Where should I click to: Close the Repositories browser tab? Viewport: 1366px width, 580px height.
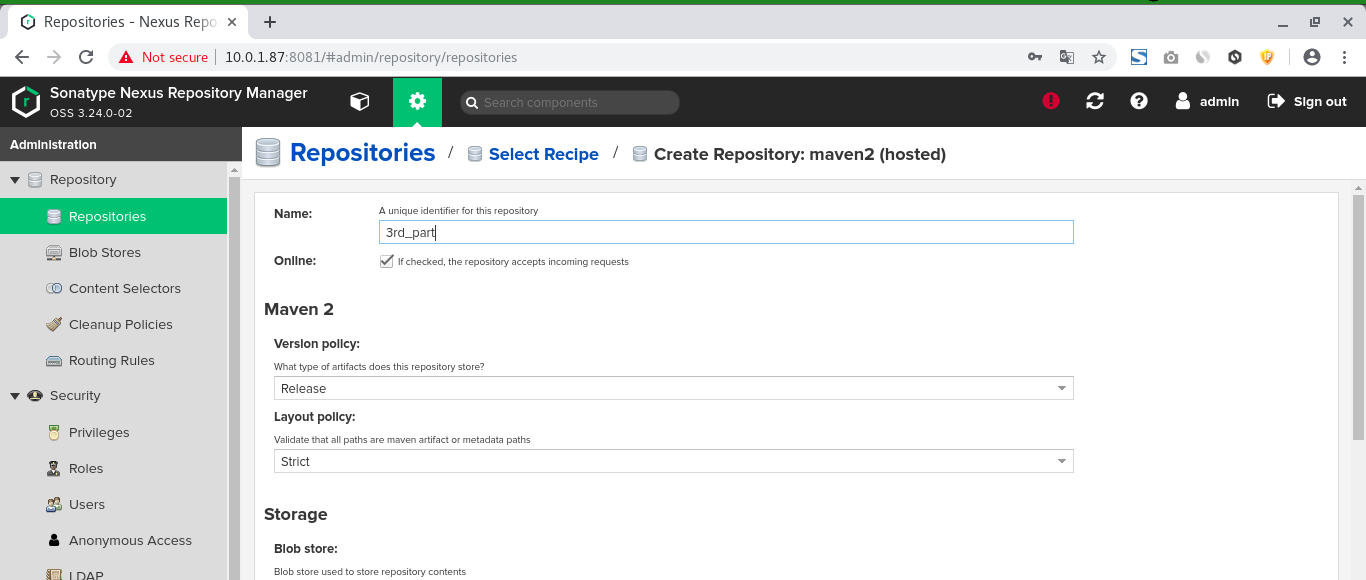[x=232, y=22]
